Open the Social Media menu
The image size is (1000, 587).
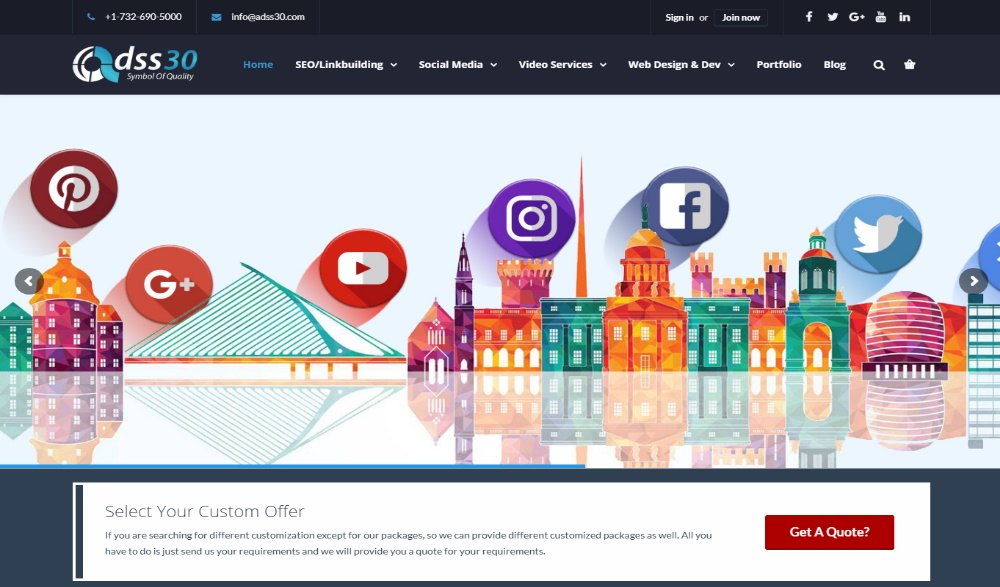click(451, 64)
